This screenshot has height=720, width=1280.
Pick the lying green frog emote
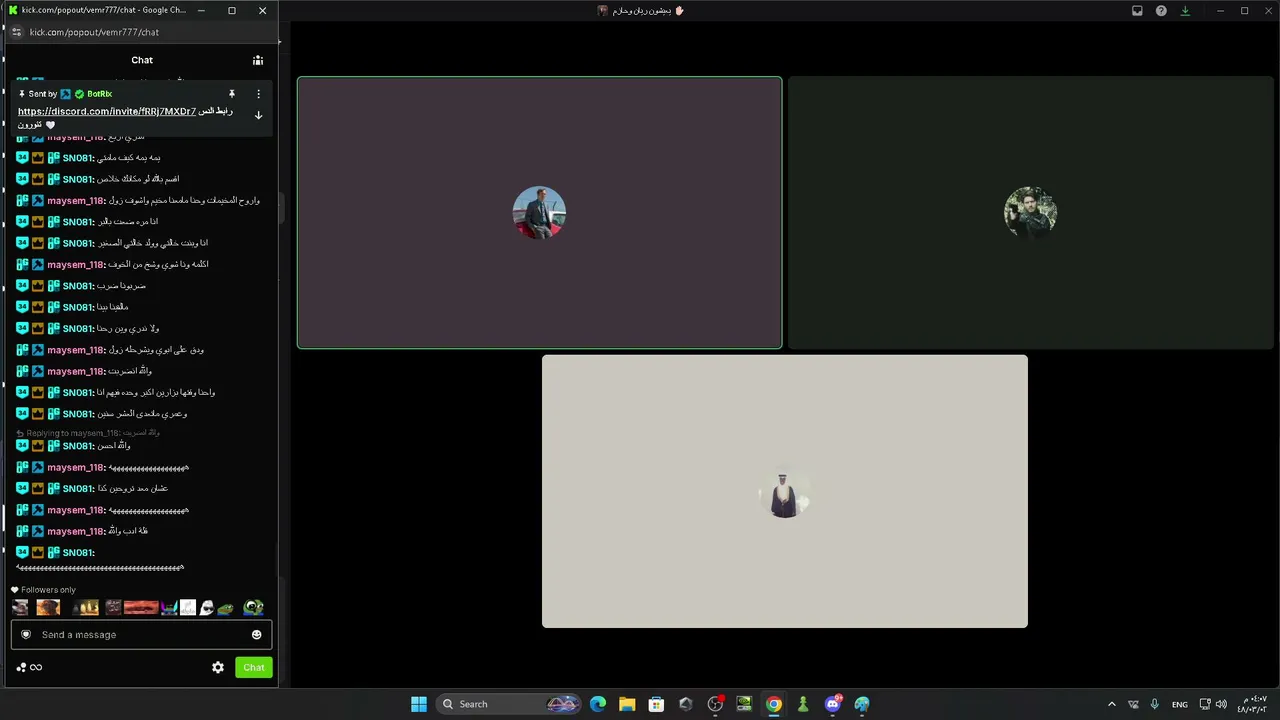pos(225,607)
